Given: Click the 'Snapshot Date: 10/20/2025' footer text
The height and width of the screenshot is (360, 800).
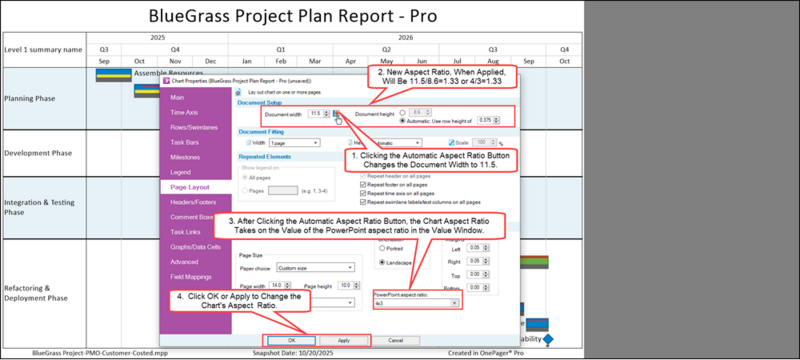Looking at the screenshot, I should click(293, 353).
